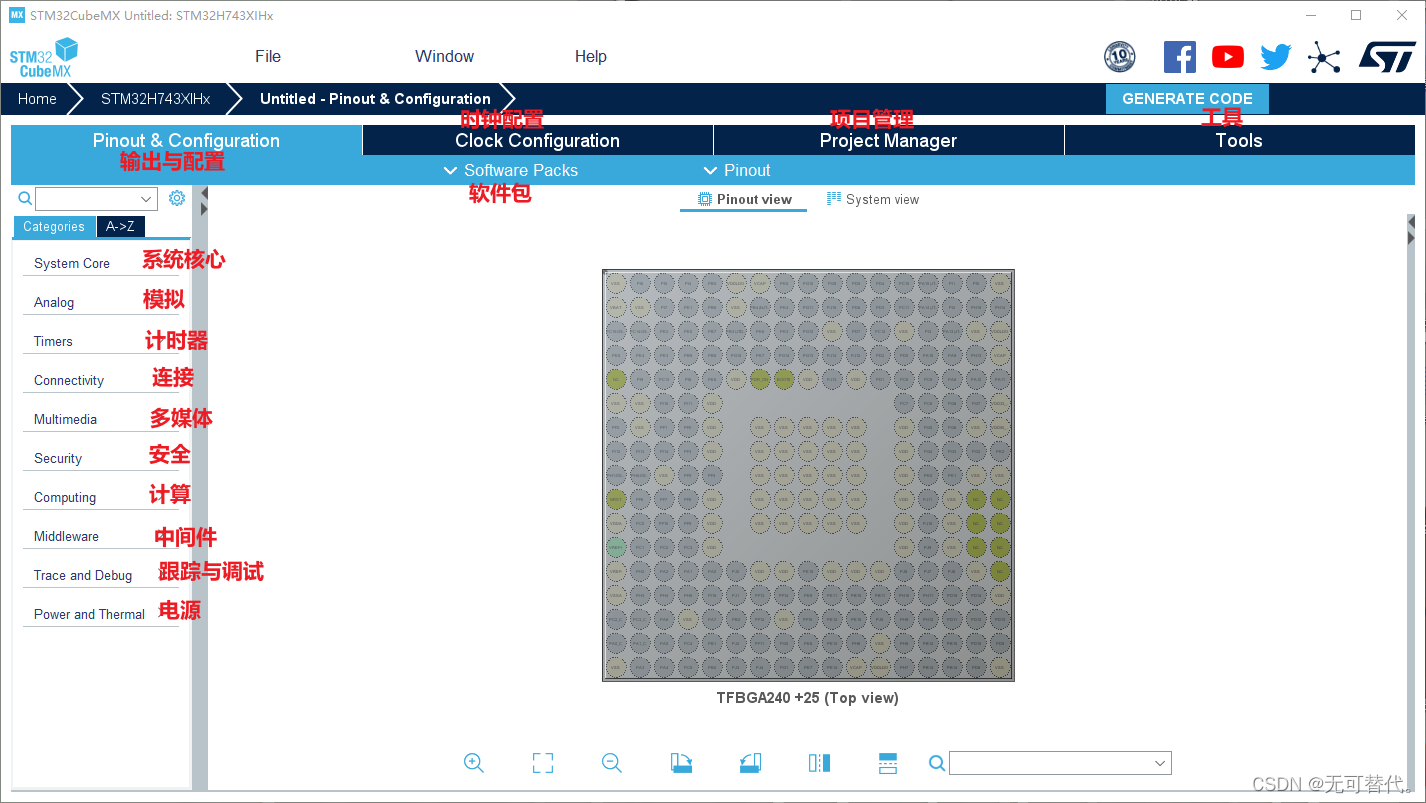1426x803 pixels.
Task: Switch to the Clock Configuration tab
Action: [x=537, y=140]
